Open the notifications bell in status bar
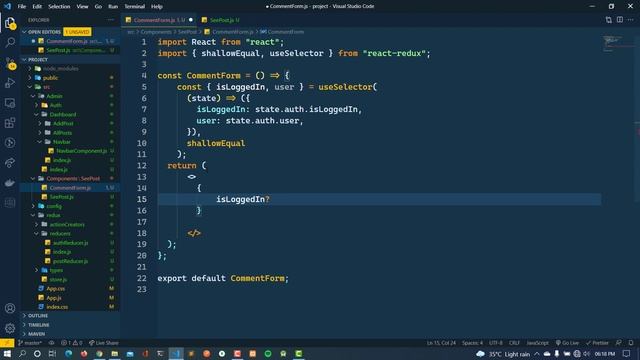This screenshot has width=640, height=360. coord(631,343)
